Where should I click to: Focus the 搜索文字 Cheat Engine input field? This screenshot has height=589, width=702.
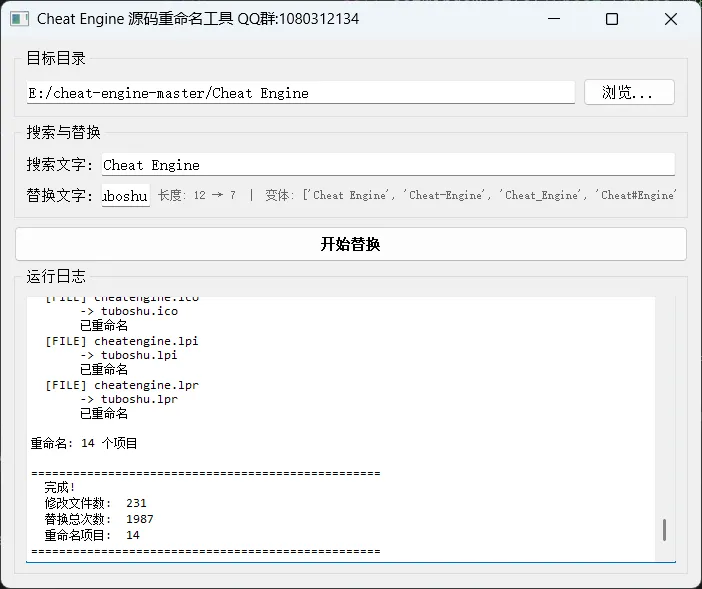click(x=388, y=165)
